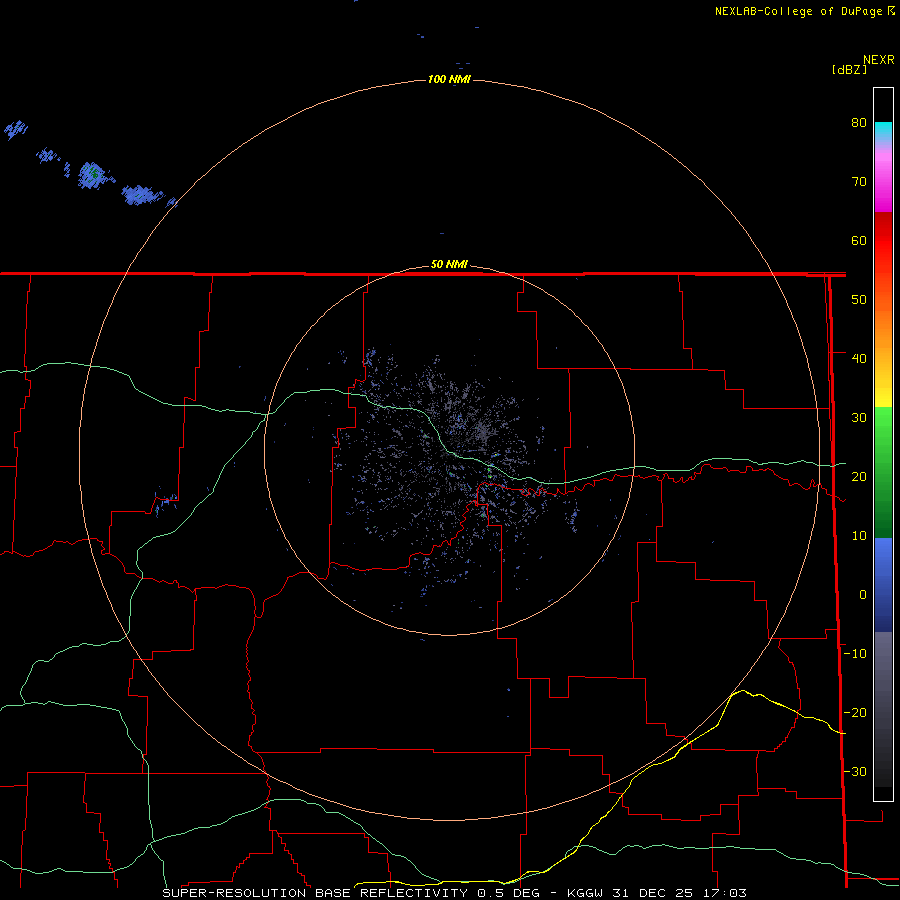Screen dimensions: 900x900
Task: Click the 50 NMI range ring label
Action: click(449, 265)
